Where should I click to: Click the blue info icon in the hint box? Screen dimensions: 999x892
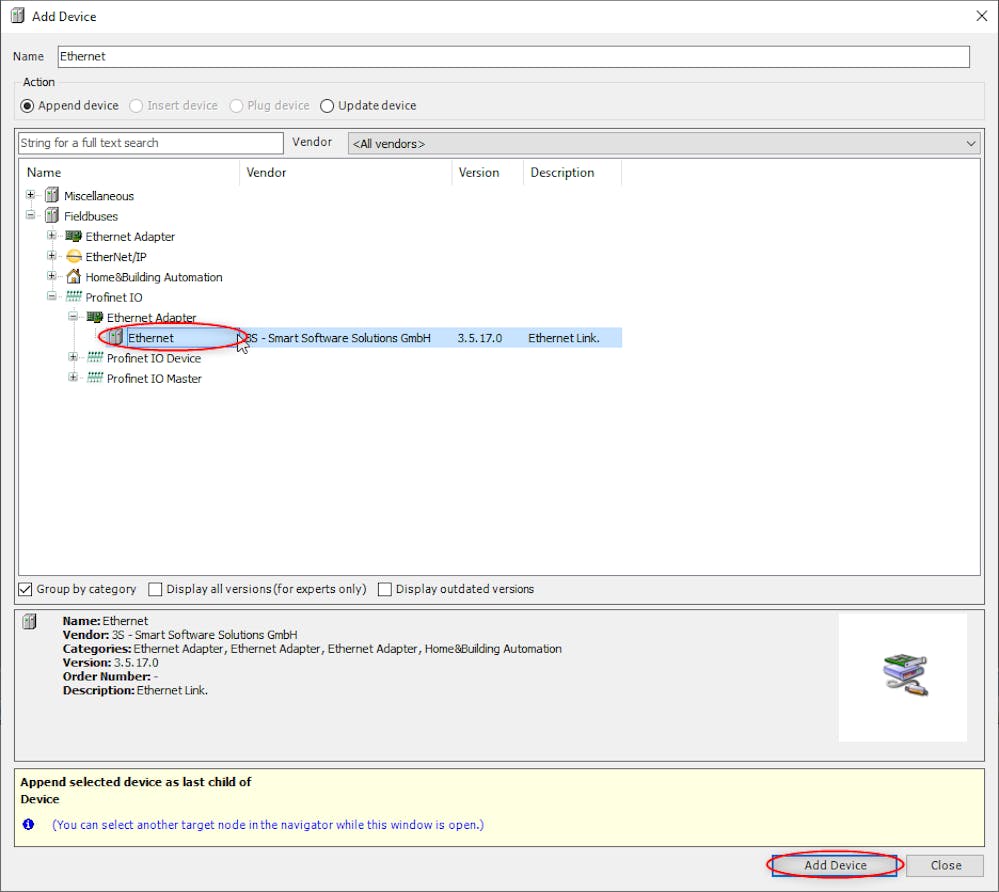coord(28,824)
